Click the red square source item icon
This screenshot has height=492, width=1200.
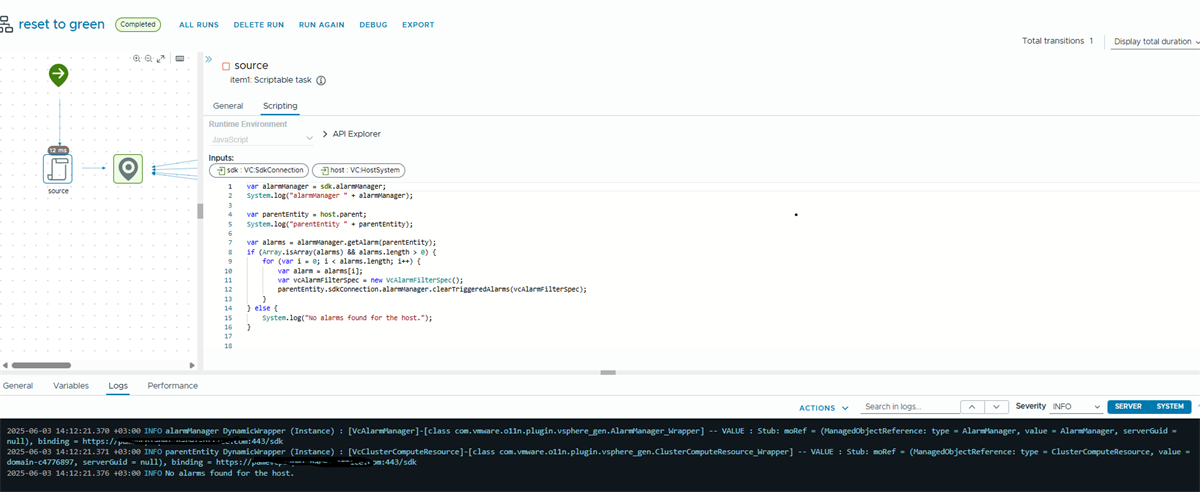[226, 66]
